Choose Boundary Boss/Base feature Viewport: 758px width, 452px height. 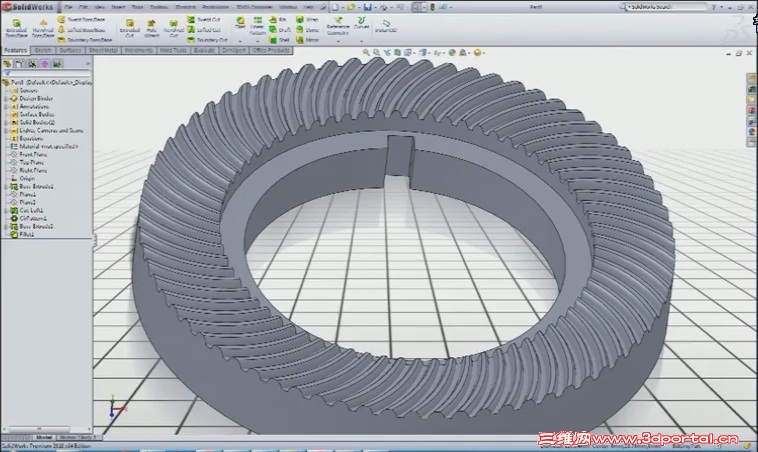(85, 40)
